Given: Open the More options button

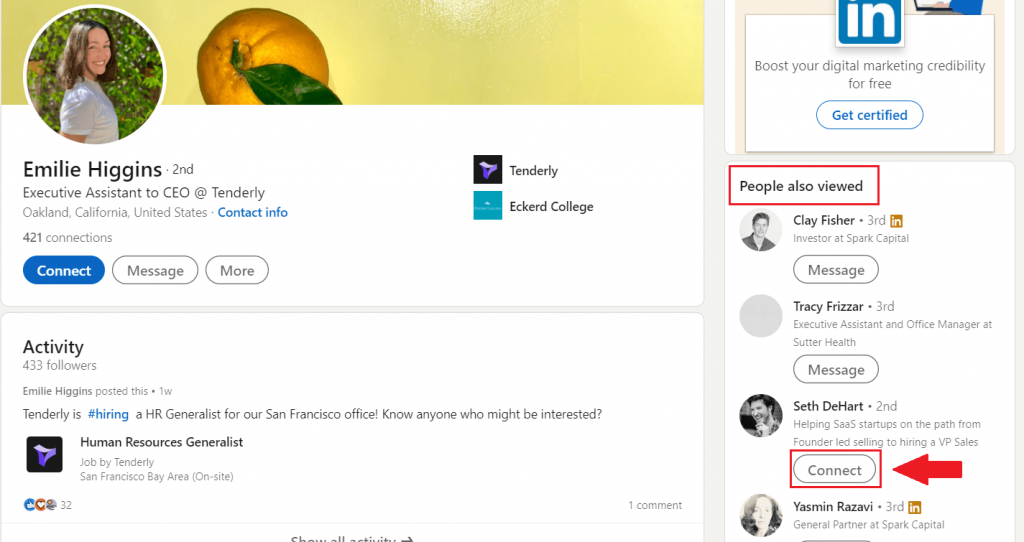Looking at the screenshot, I should pos(237,270).
